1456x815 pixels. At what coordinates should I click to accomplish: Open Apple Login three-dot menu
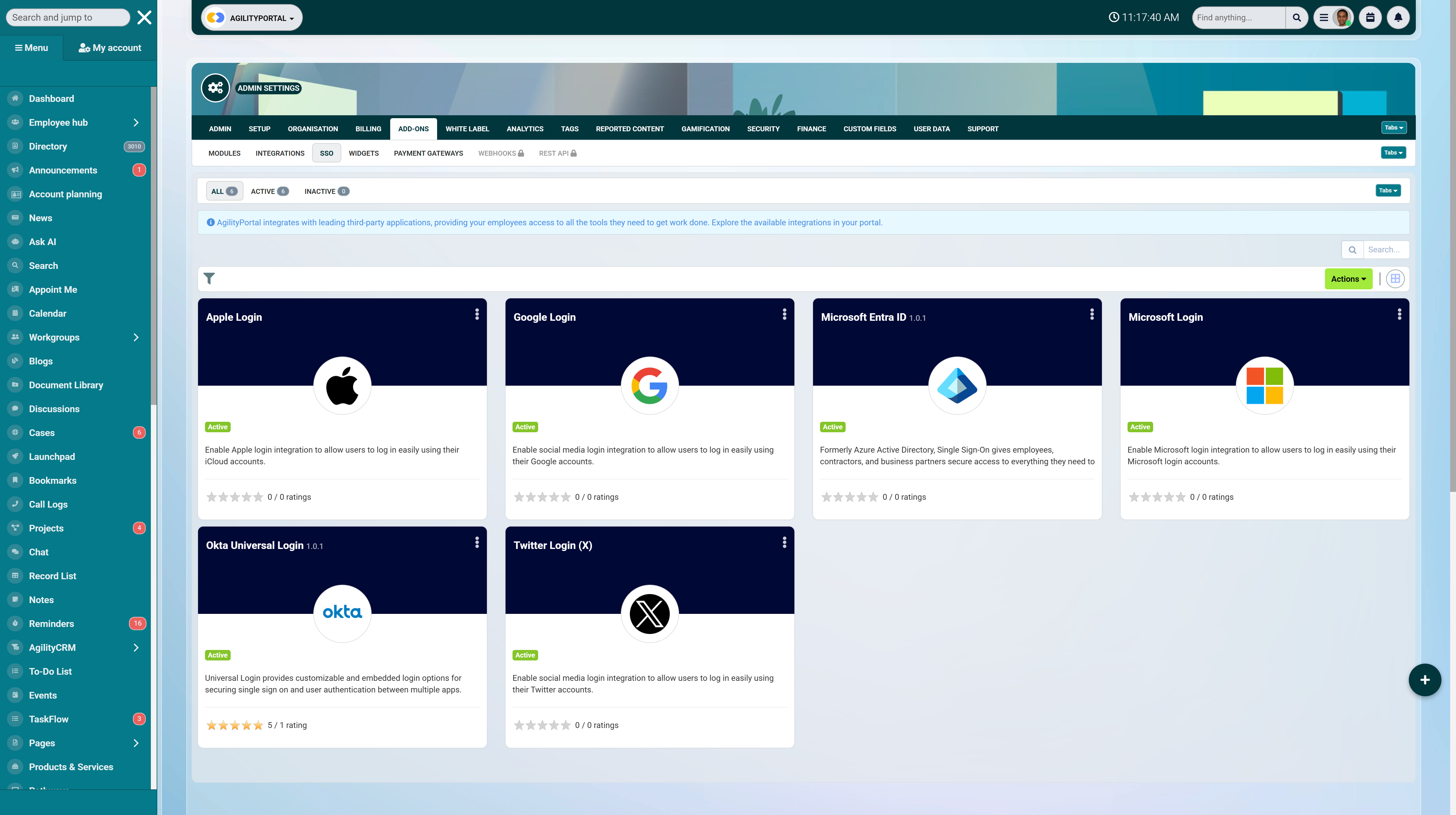click(477, 315)
